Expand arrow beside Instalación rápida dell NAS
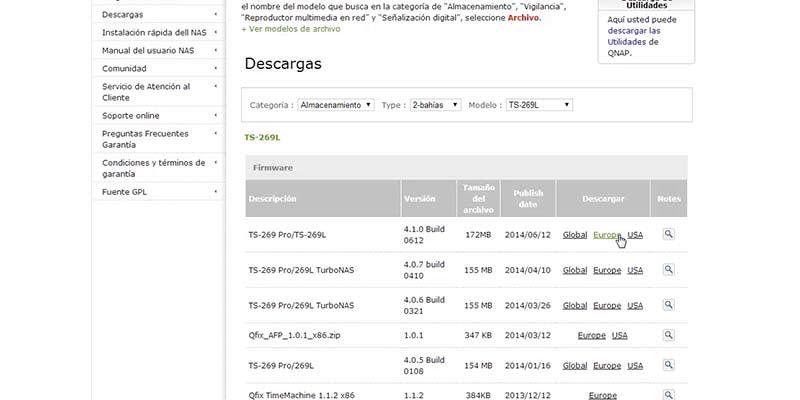This screenshot has width=800, height=400. pyautogui.click(x=215, y=32)
